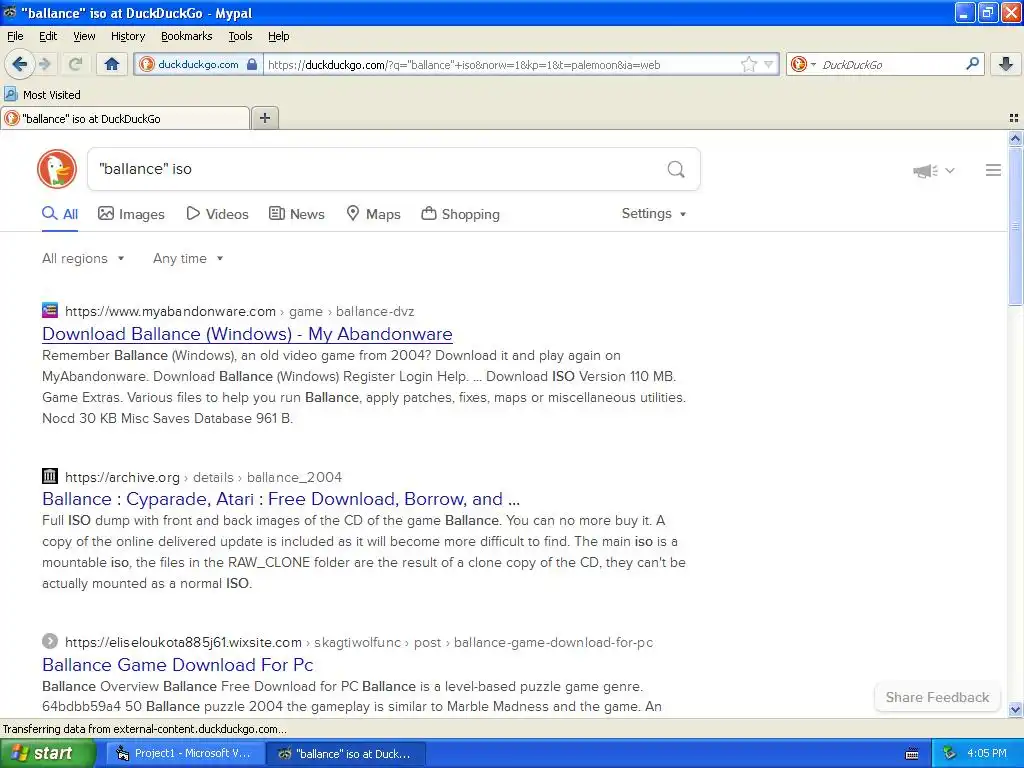
Task: Open the URL history dropdown arrow
Action: point(769,64)
